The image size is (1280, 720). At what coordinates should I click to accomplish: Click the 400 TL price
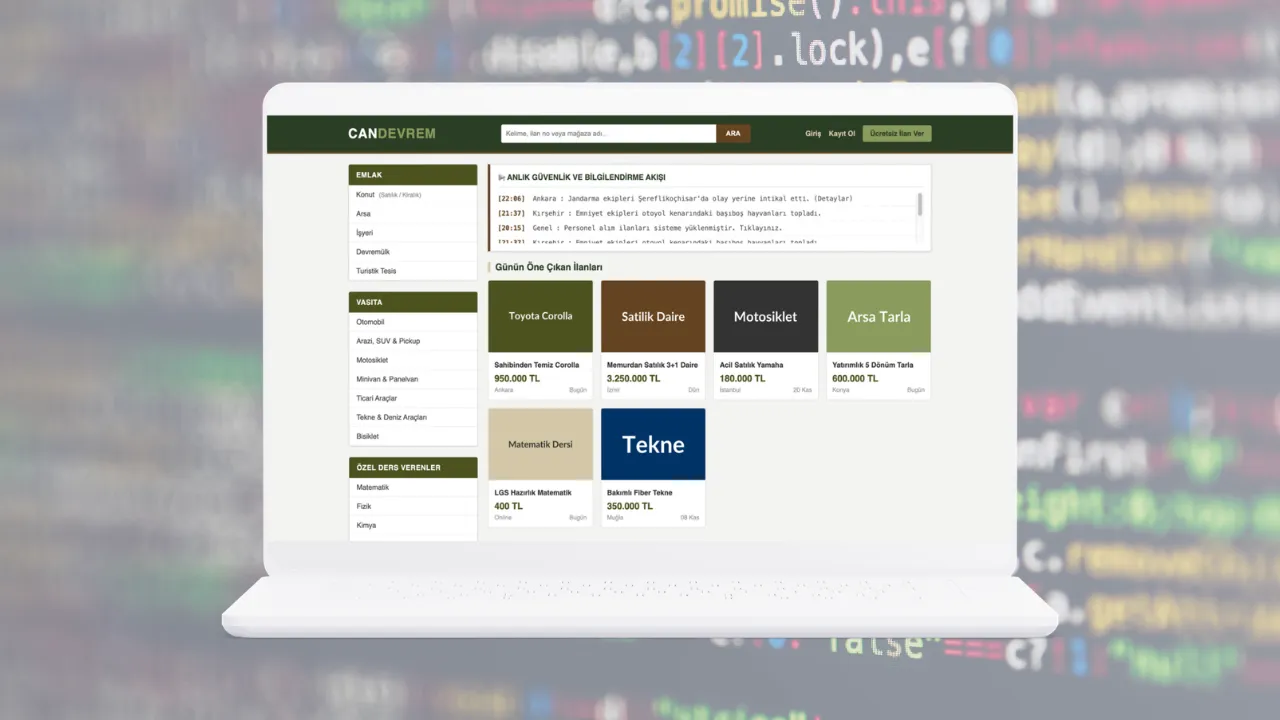pos(508,507)
